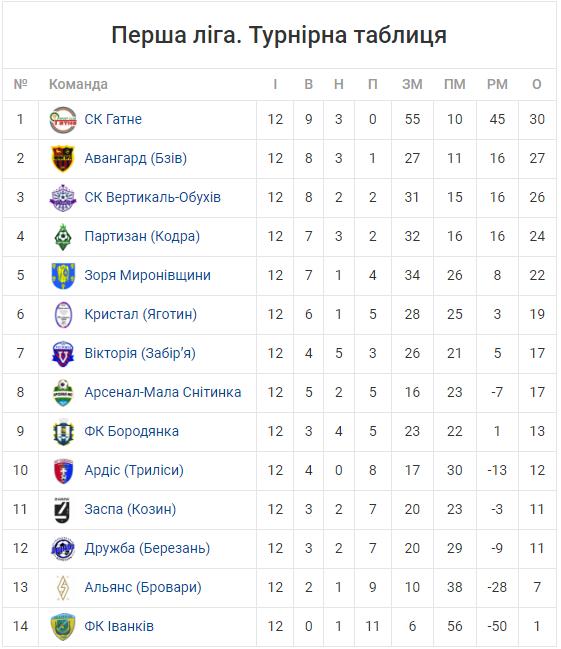Open the Альянс (Бровари) team page
The width and height of the screenshot is (561, 649).
coord(143,587)
